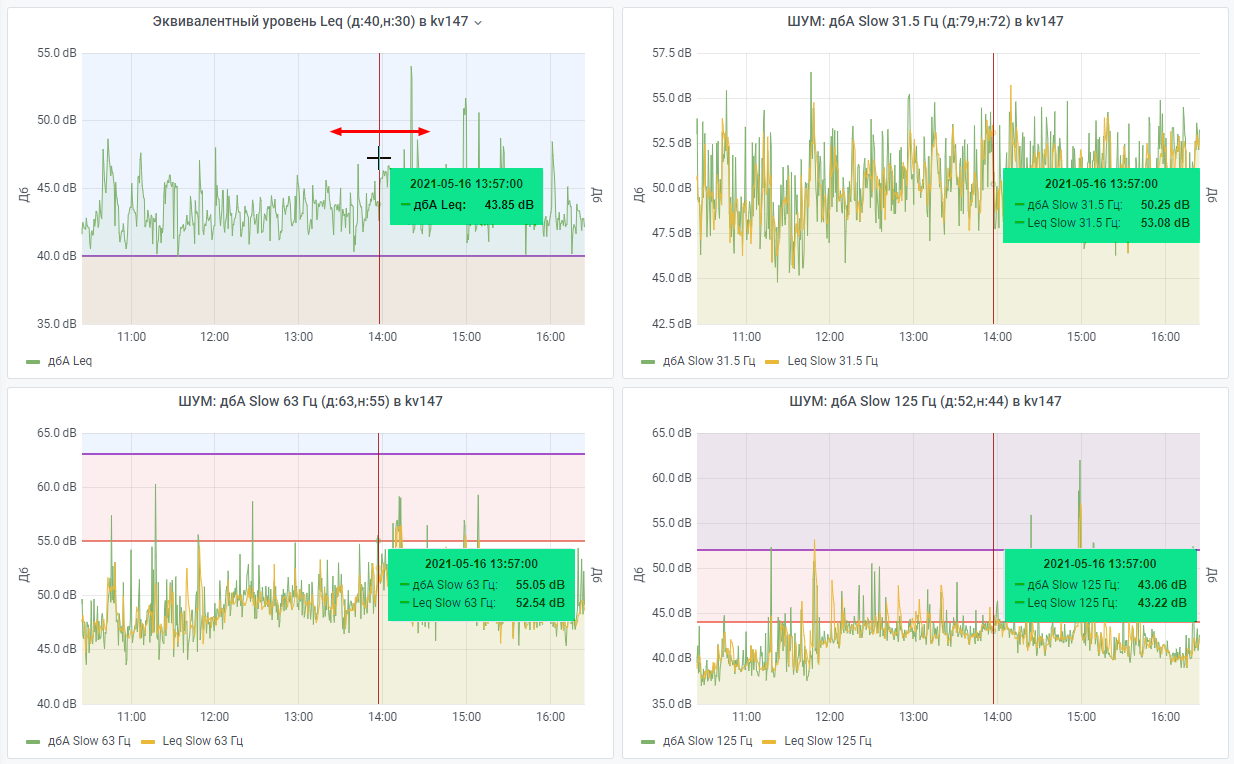Toggle the дбА Slow 31.5 Гц legend label
This screenshot has width=1234, height=764.
tap(708, 361)
